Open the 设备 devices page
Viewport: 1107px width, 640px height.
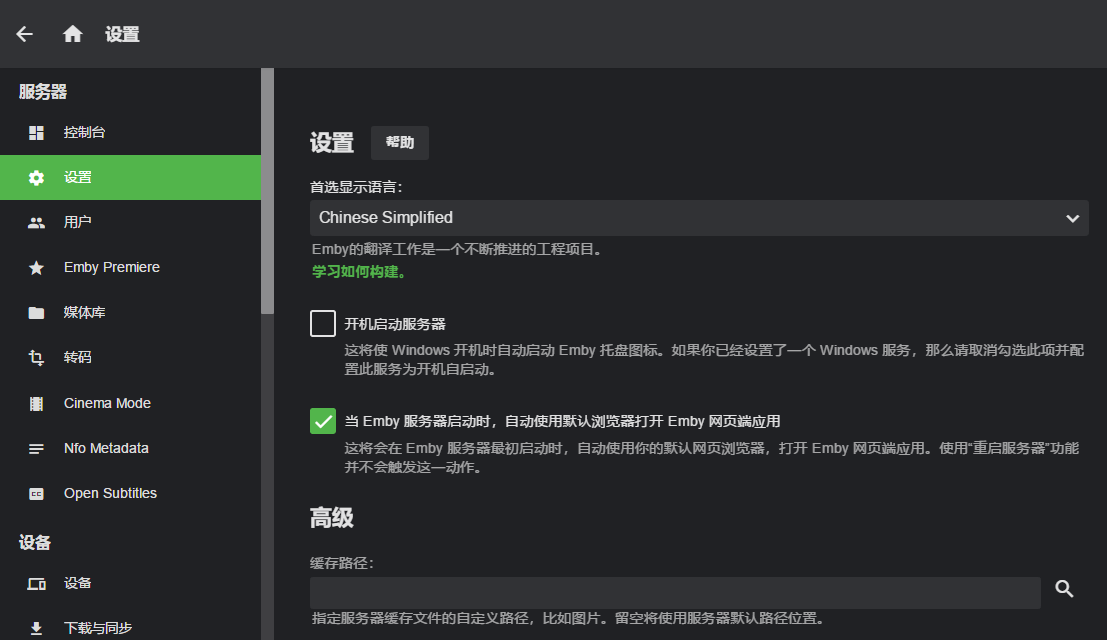[37, 582]
